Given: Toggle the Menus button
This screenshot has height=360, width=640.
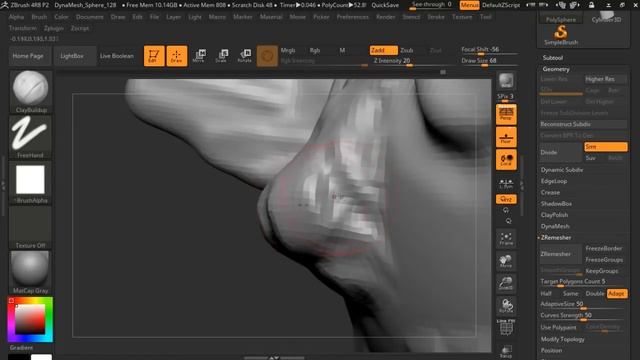Looking at the screenshot, I should [469, 5].
